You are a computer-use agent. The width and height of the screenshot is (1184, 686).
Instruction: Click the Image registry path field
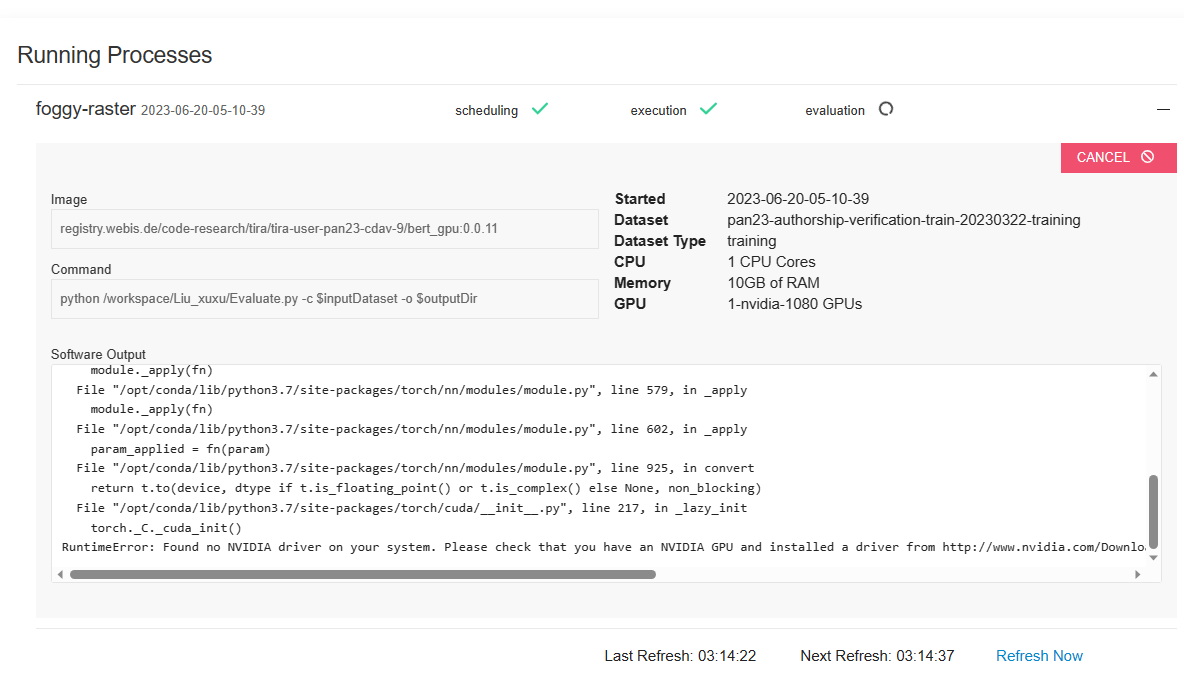[325, 229]
